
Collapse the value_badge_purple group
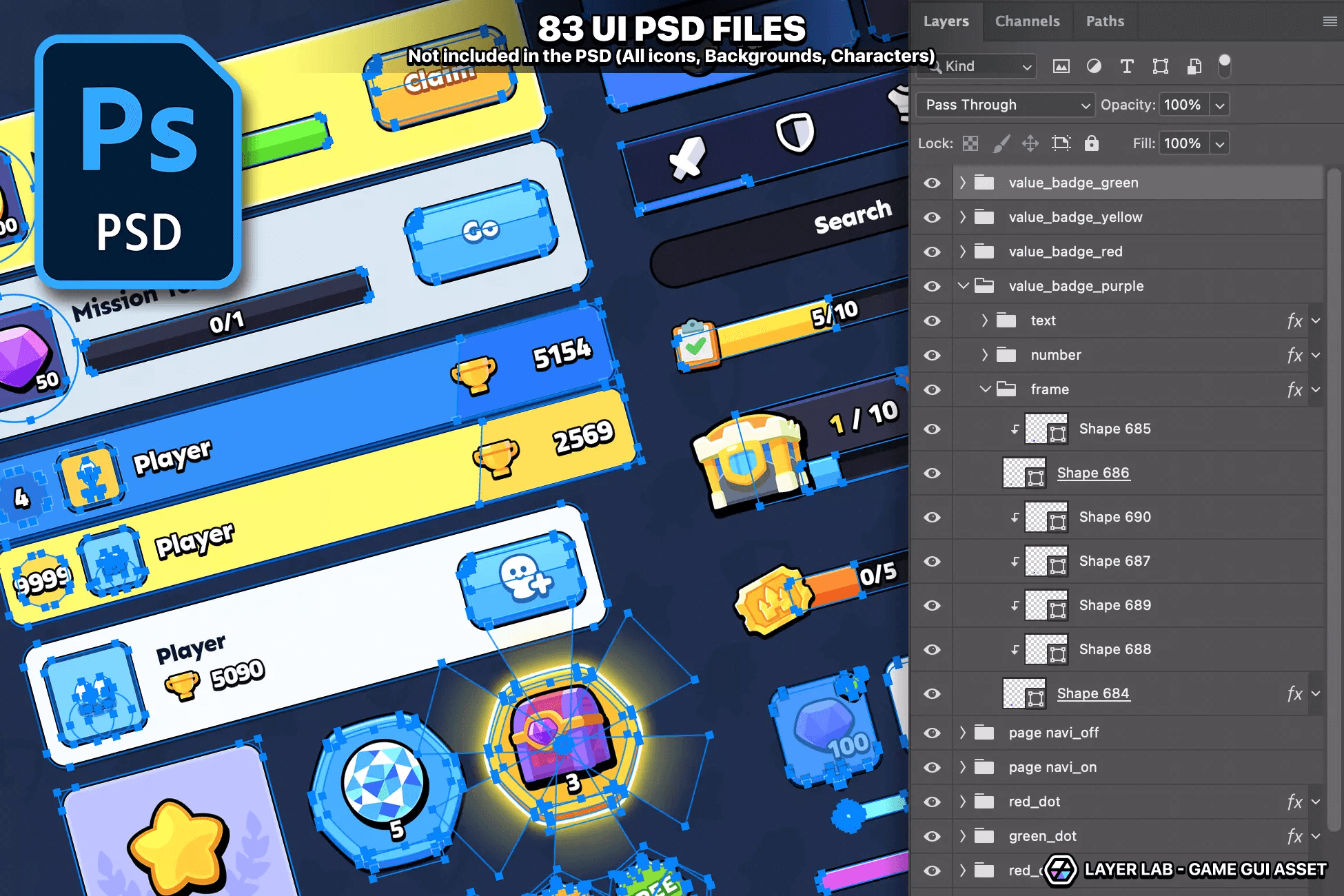963,286
